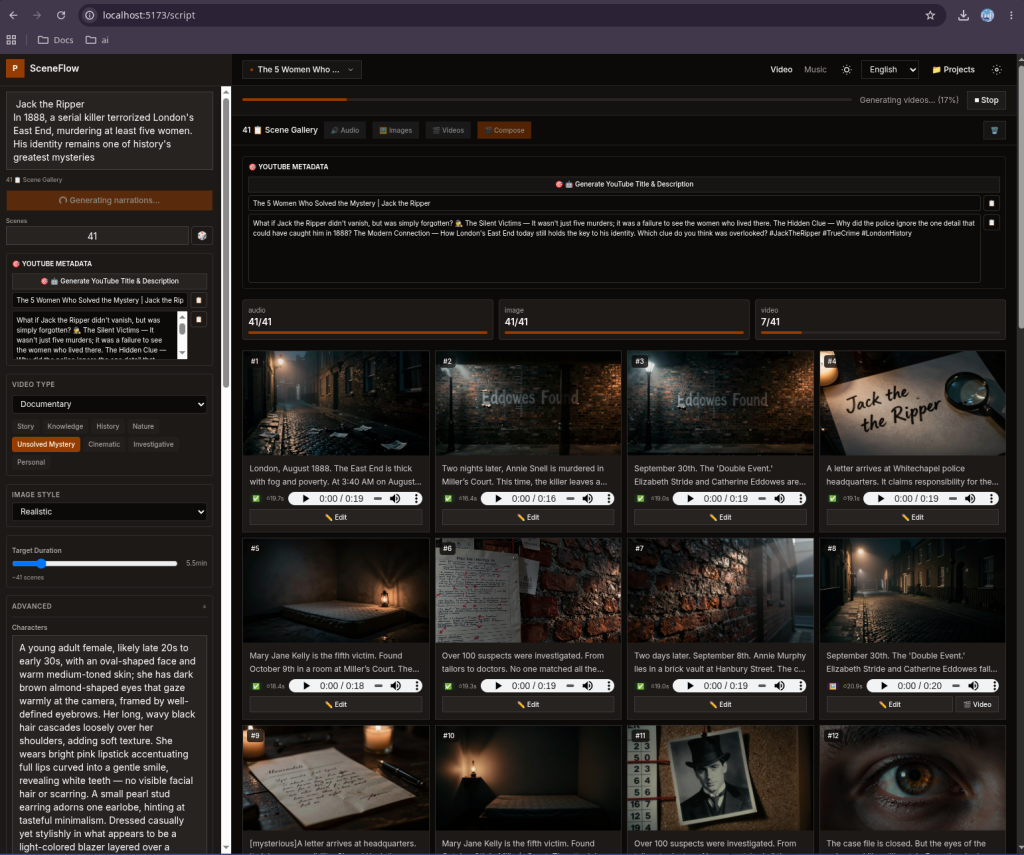
Task: Copy YouTube description in main panel
Action: (x=991, y=223)
